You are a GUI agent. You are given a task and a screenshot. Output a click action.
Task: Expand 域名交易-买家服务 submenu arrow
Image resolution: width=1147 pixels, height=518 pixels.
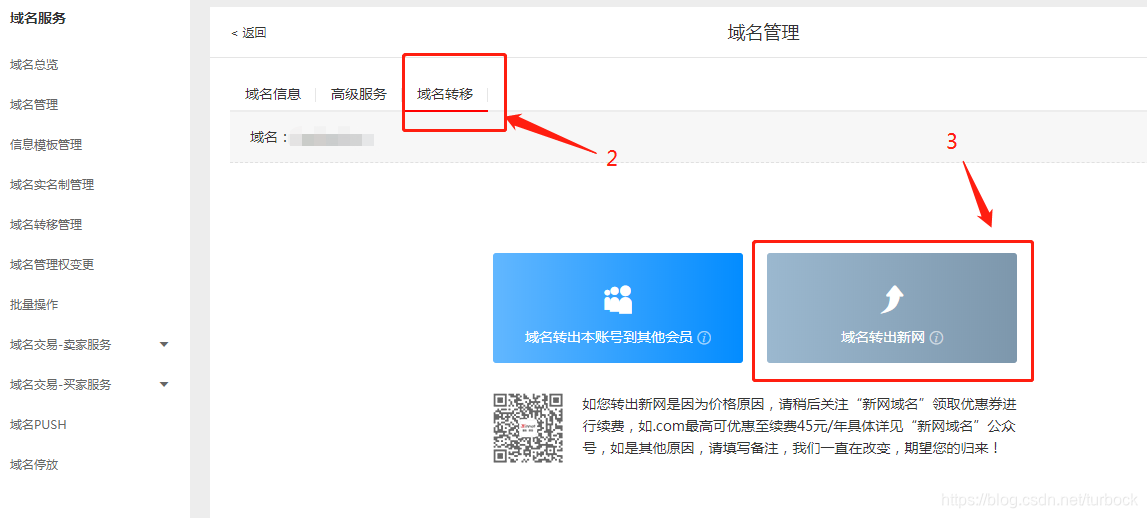164,384
